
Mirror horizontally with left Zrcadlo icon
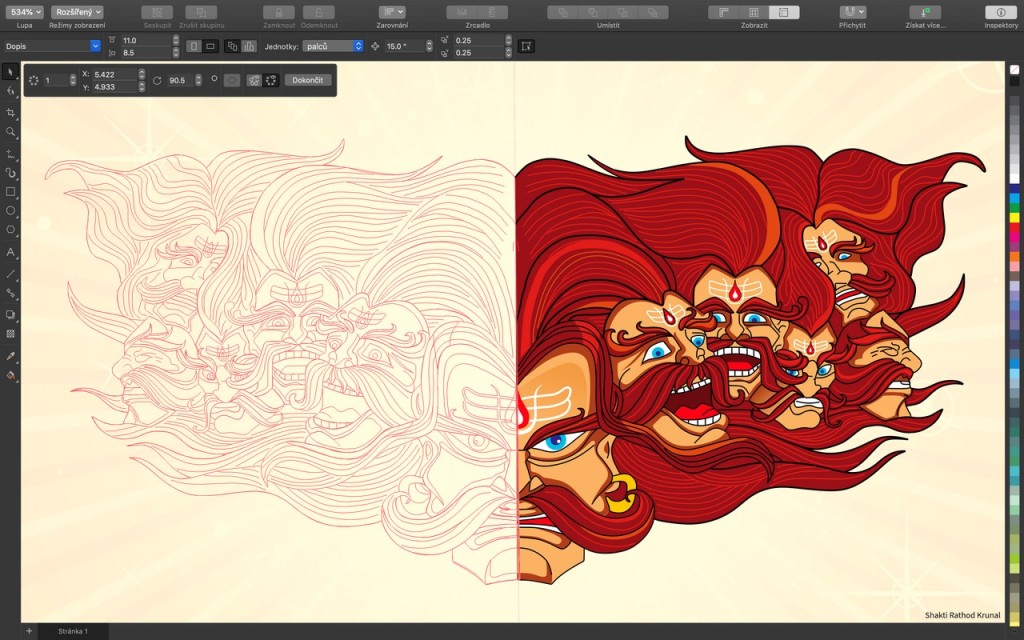coord(462,12)
